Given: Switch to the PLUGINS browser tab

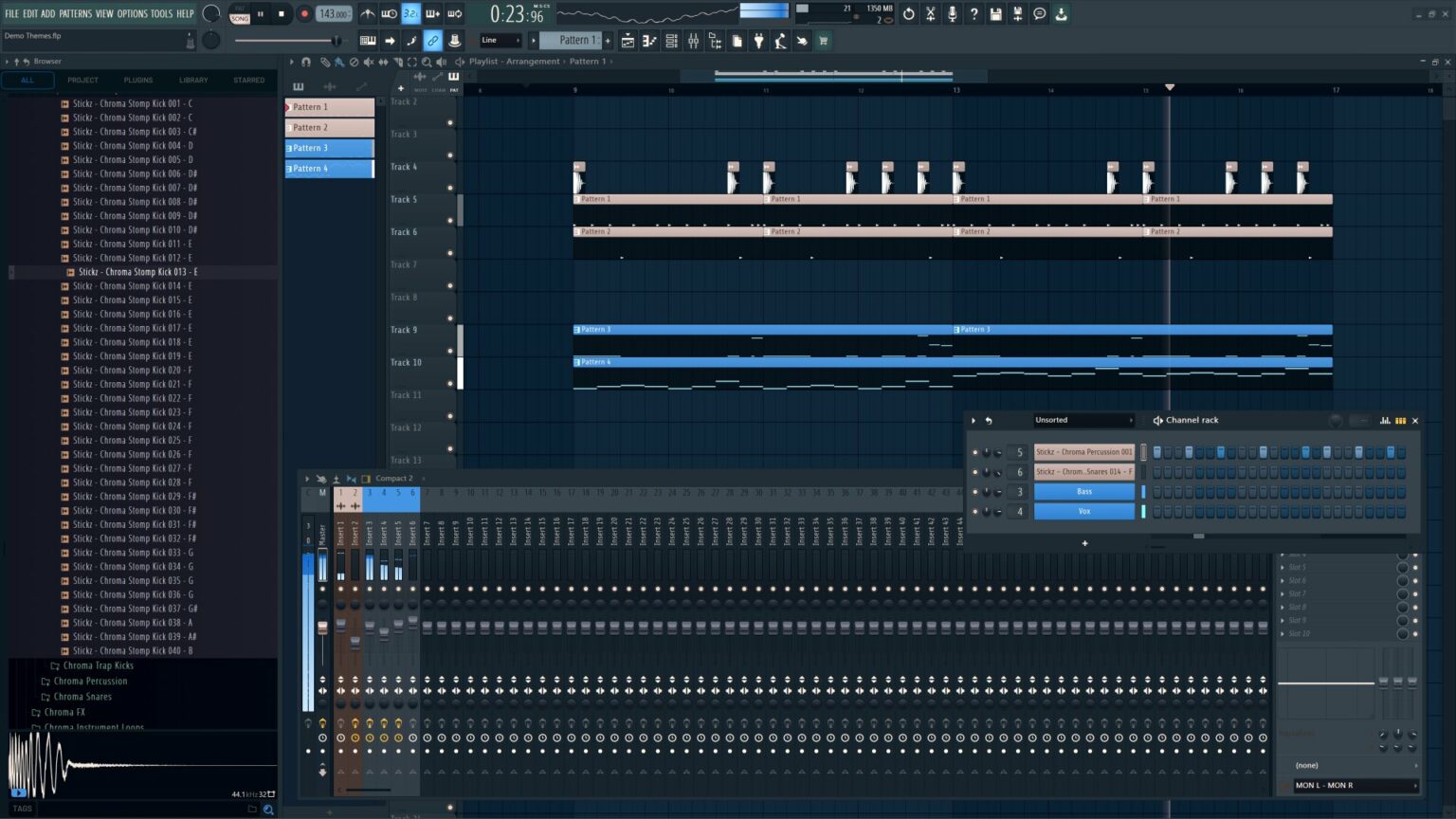Looking at the screenshot, I should pyautogui.click(x=137, y=80).
